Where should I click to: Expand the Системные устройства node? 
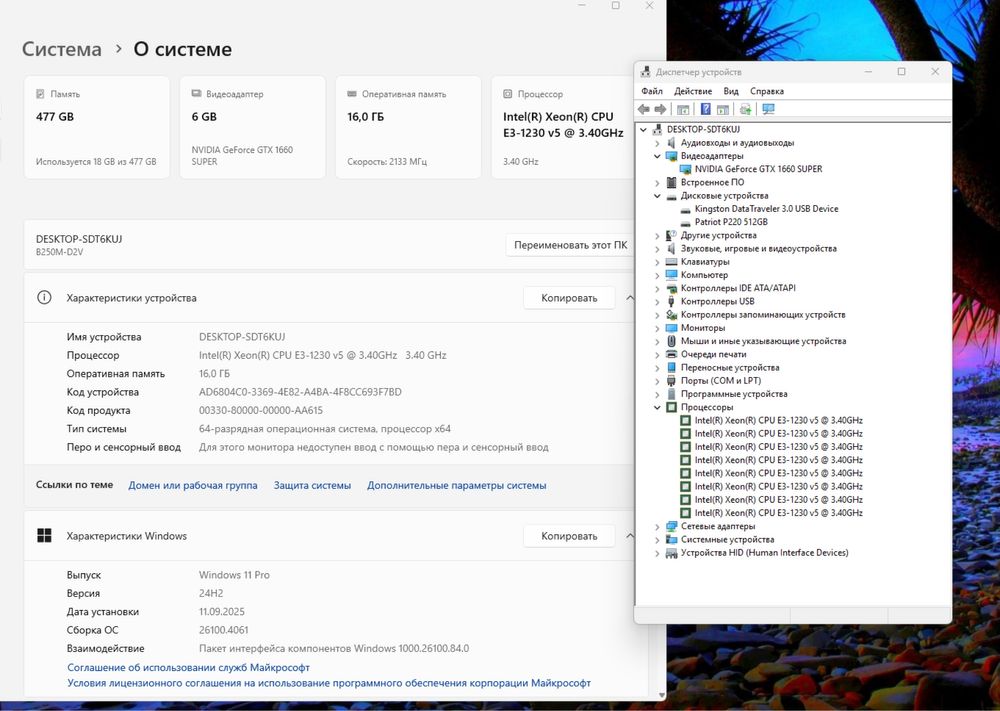coord(657,539)
